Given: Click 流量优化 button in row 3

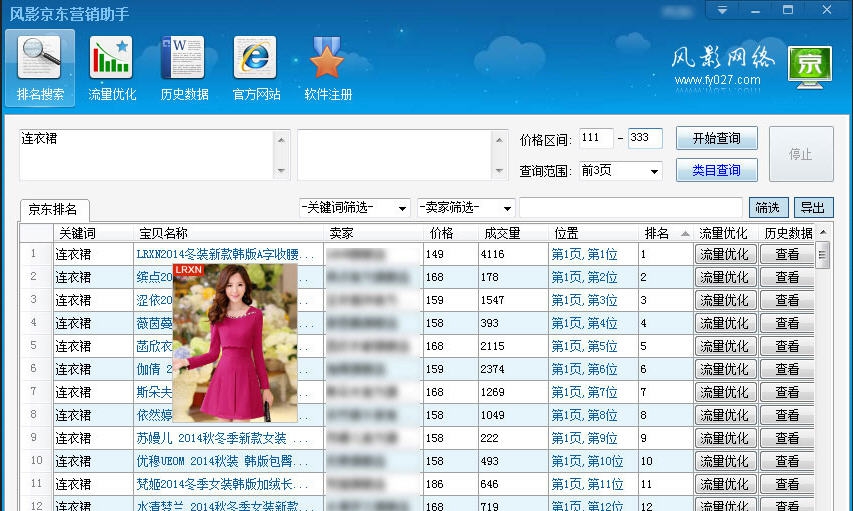Looking at the screenshot, I should [725, 300].
